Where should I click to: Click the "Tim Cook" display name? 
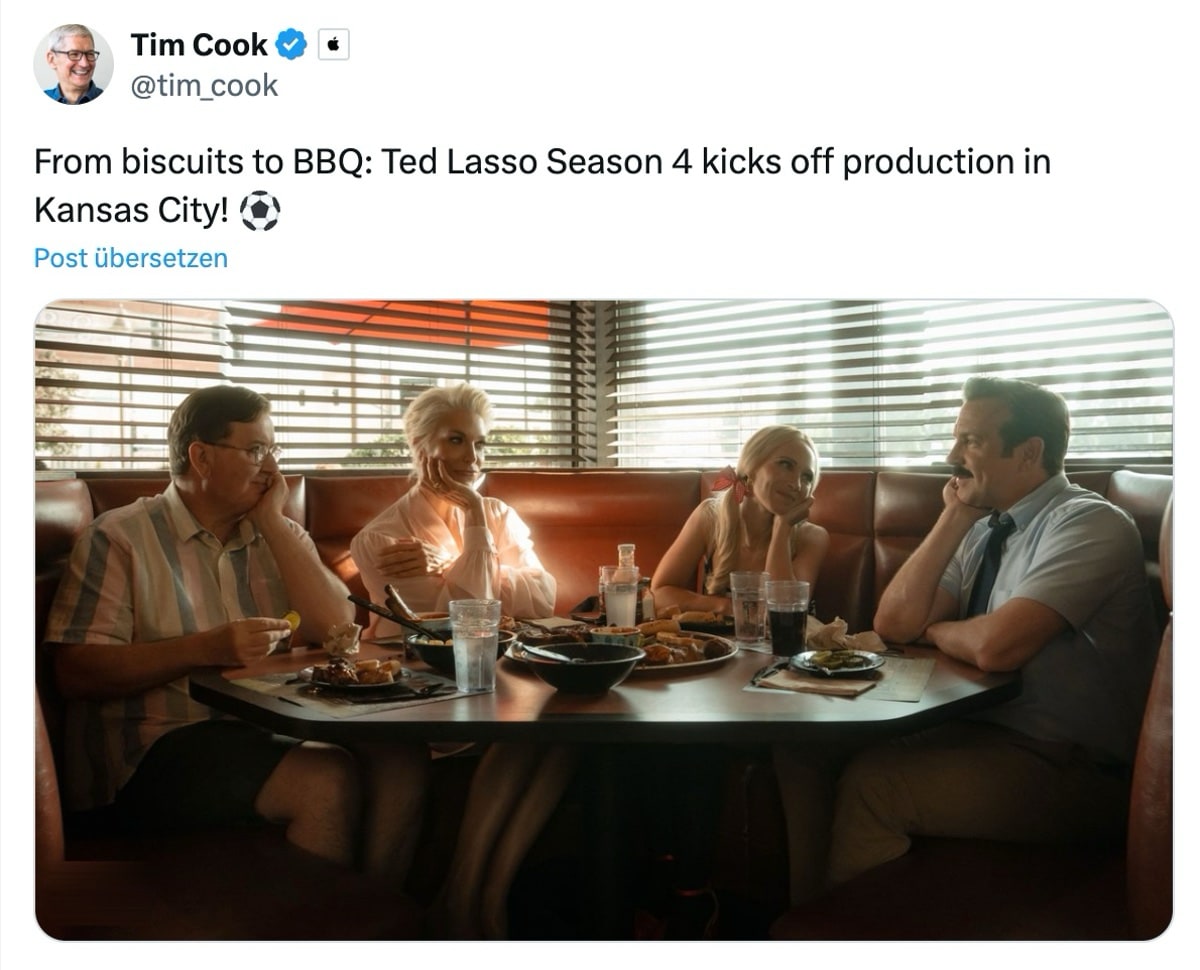199,45
